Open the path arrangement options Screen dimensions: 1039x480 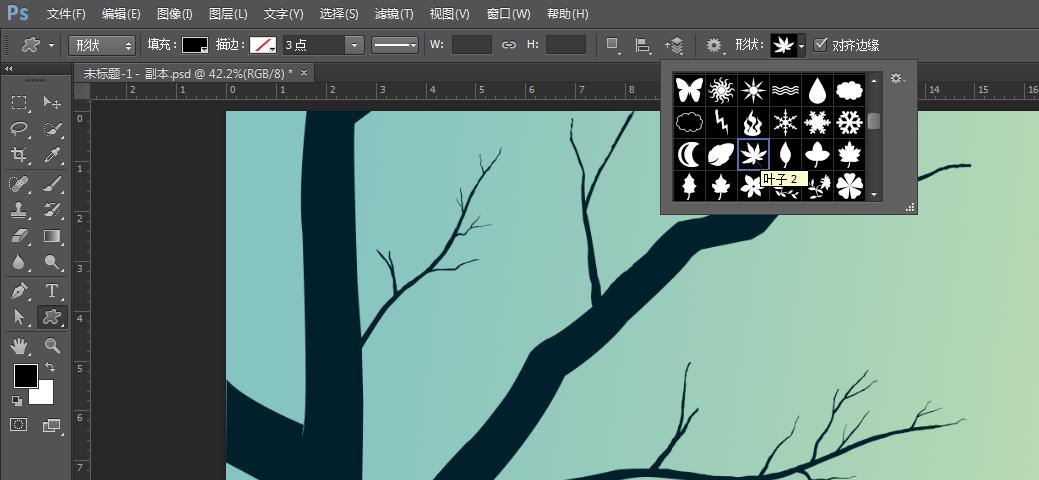pyautogui.click(x=675, y=45)
